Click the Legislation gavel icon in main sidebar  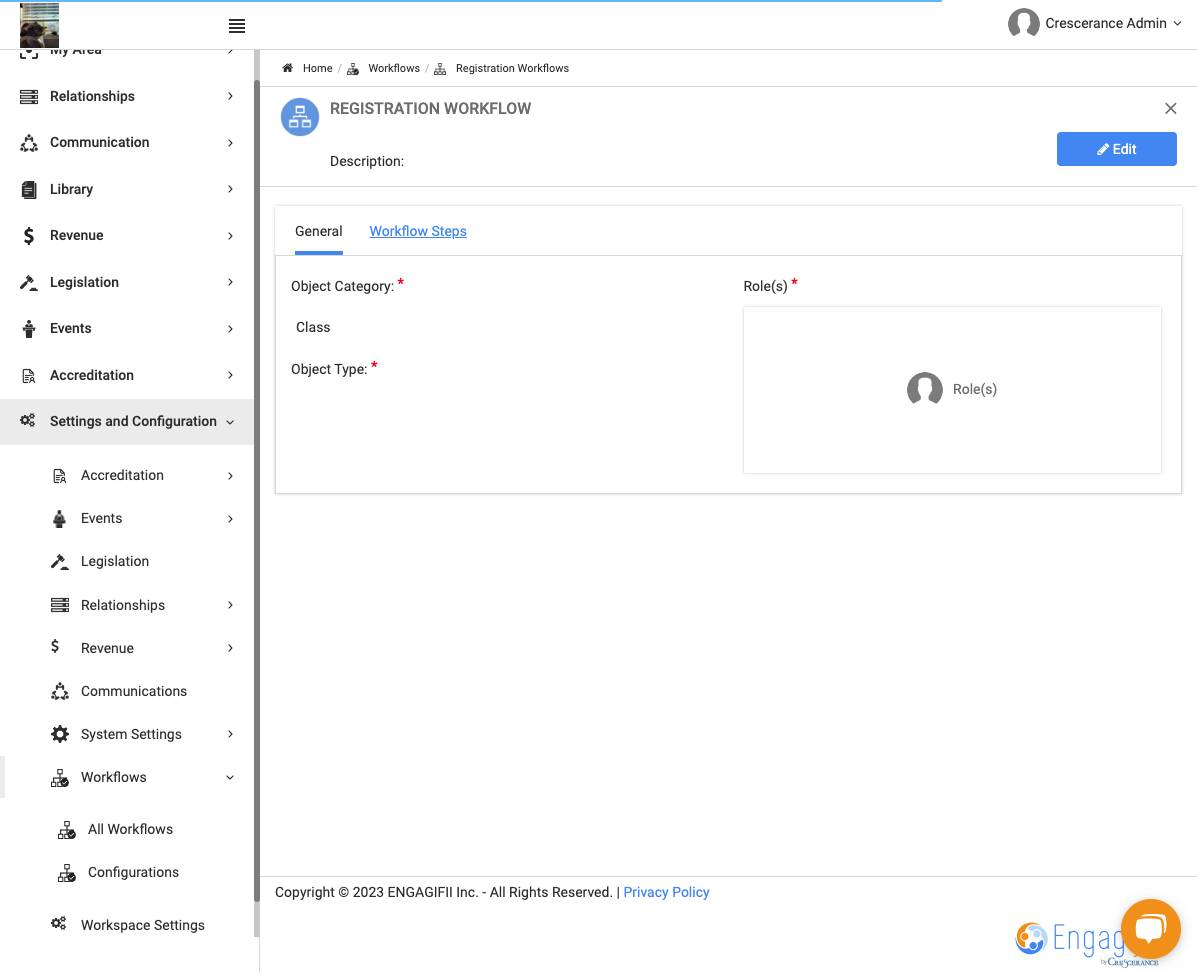tap(29, 282)
